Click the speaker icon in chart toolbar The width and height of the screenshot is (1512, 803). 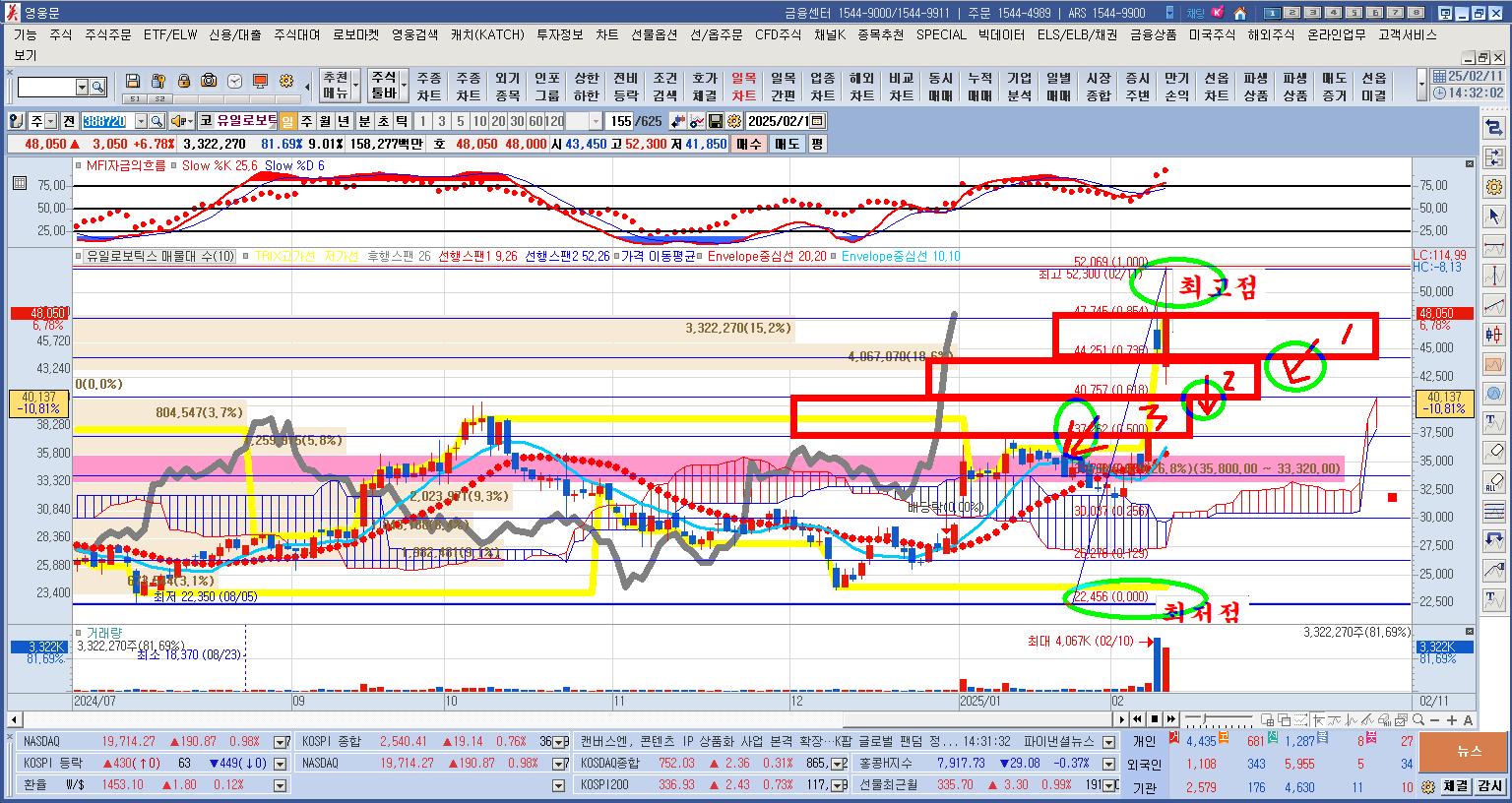pyautogui.click(x=178, y=121)
